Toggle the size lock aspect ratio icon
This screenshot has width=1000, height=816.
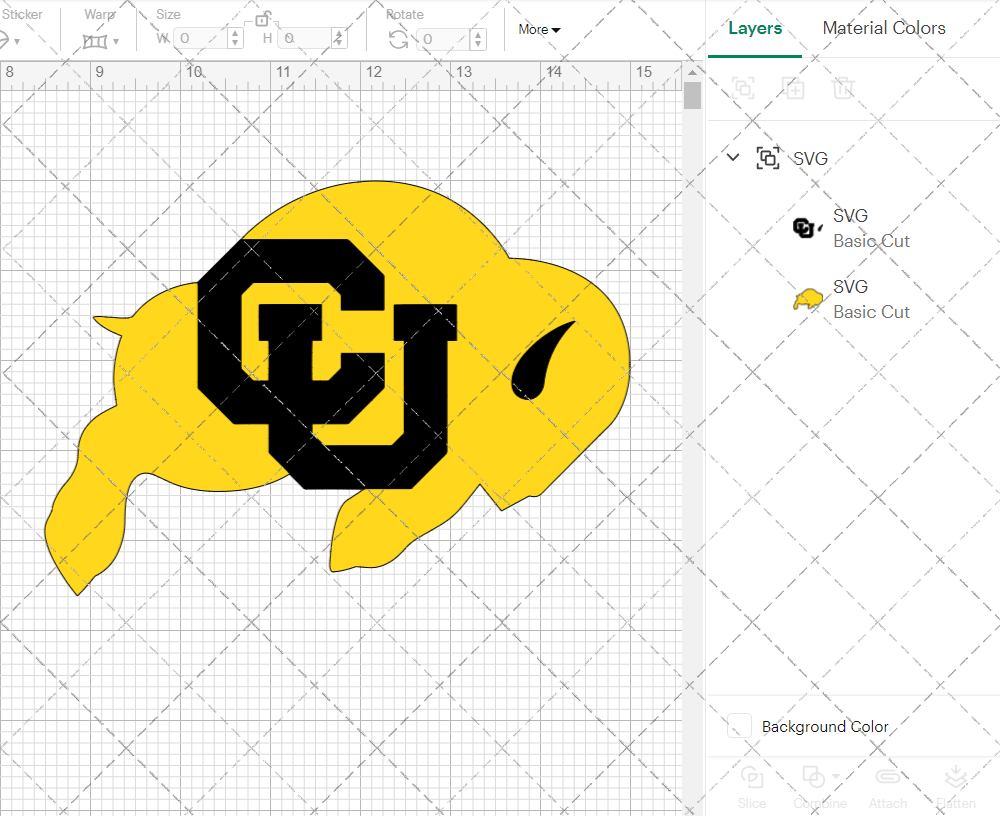262,19
